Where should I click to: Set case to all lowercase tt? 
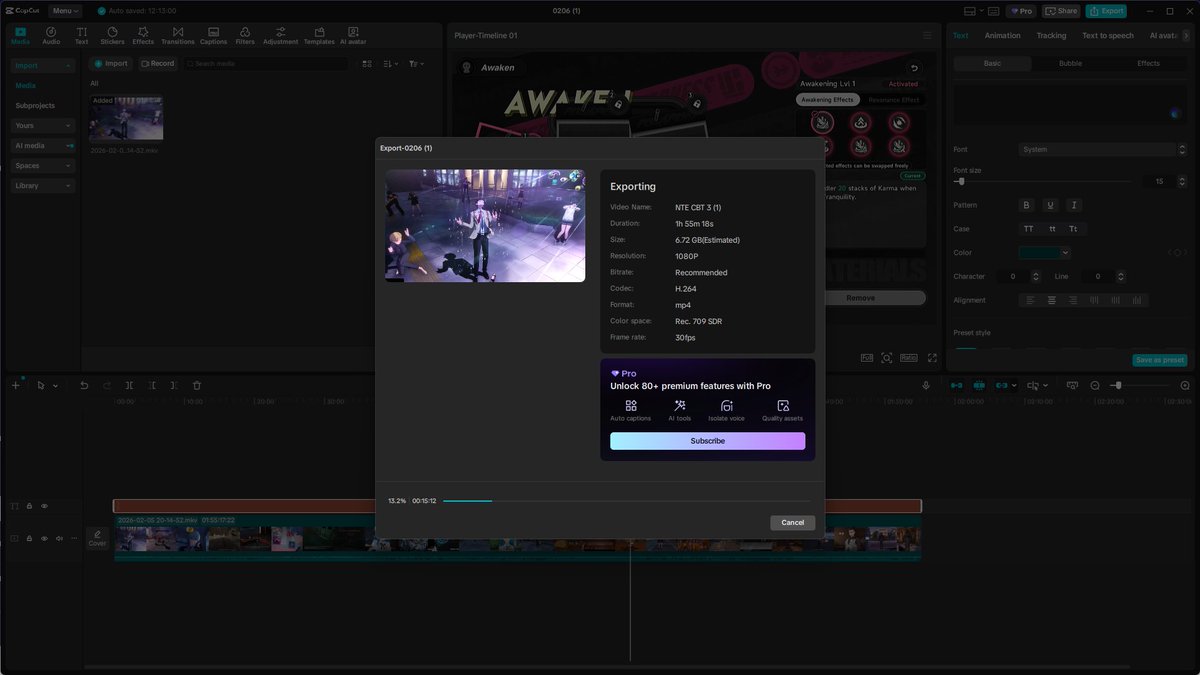click(1052, 229)
